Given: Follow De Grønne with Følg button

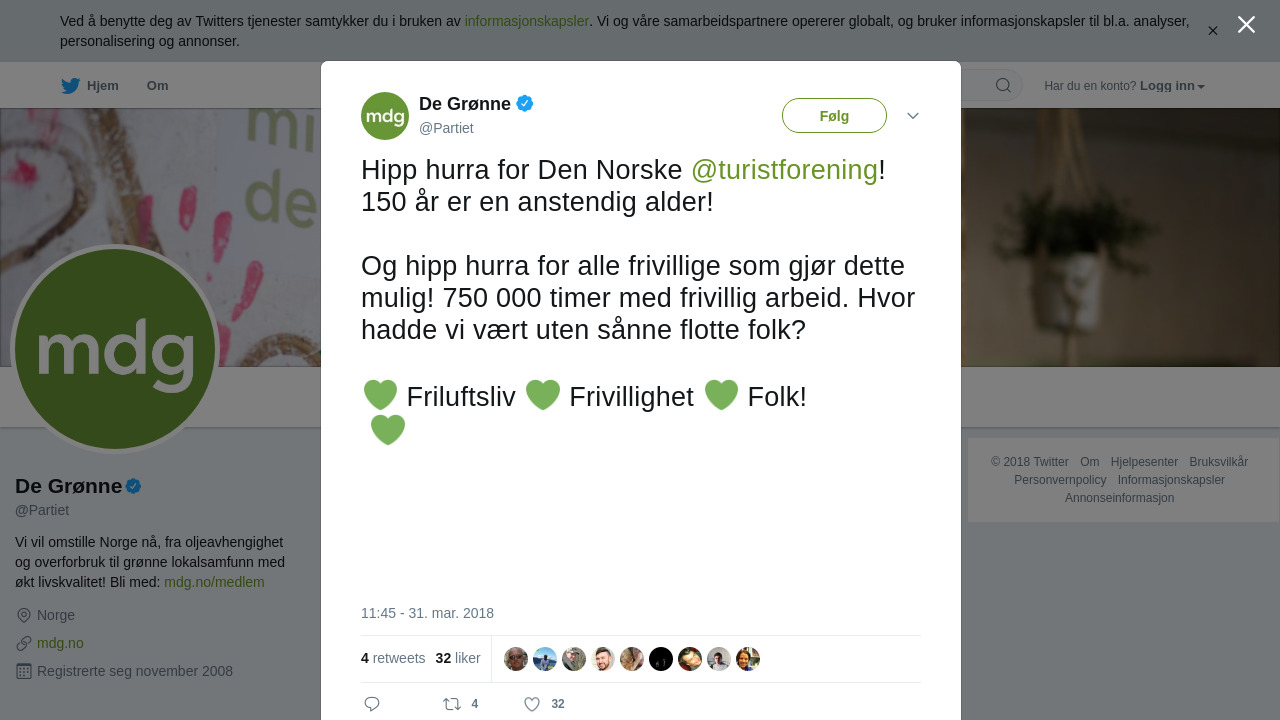Looking at the screenshot, I should (834, 116).
